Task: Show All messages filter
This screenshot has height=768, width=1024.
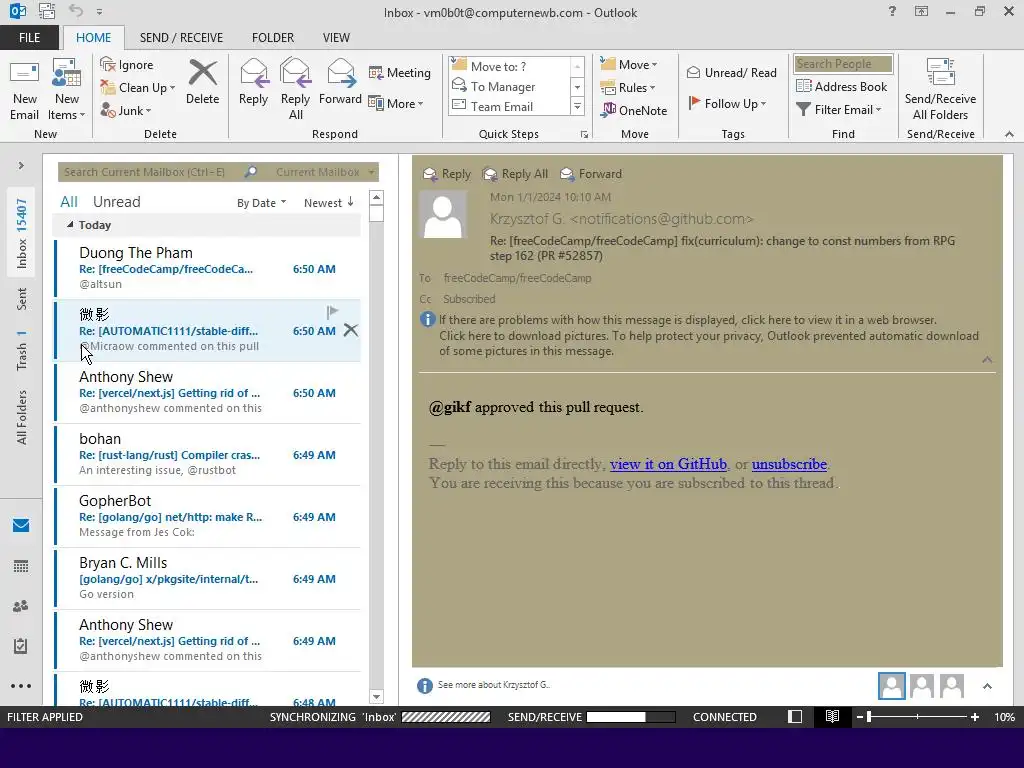Action: click(69, 202)
